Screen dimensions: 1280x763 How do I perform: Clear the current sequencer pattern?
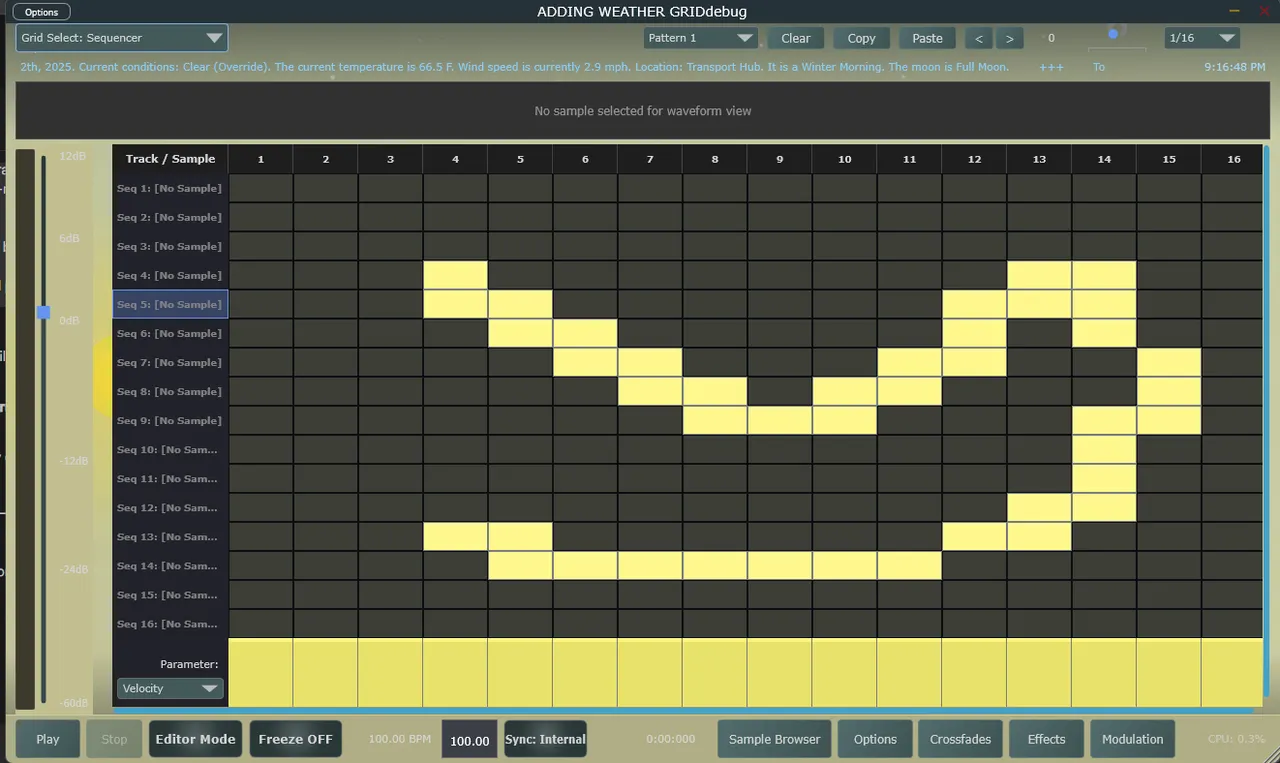tap(795, 37)
